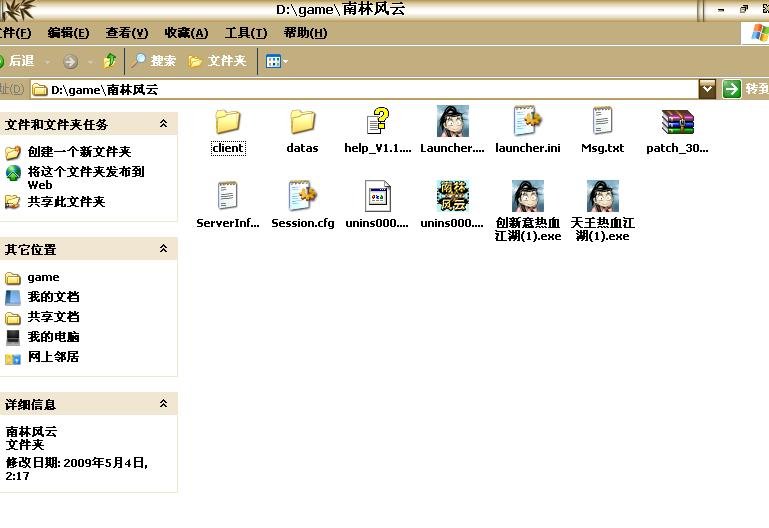
Task: Open the 帮助(H) menu
Action: tap(305, 33)
